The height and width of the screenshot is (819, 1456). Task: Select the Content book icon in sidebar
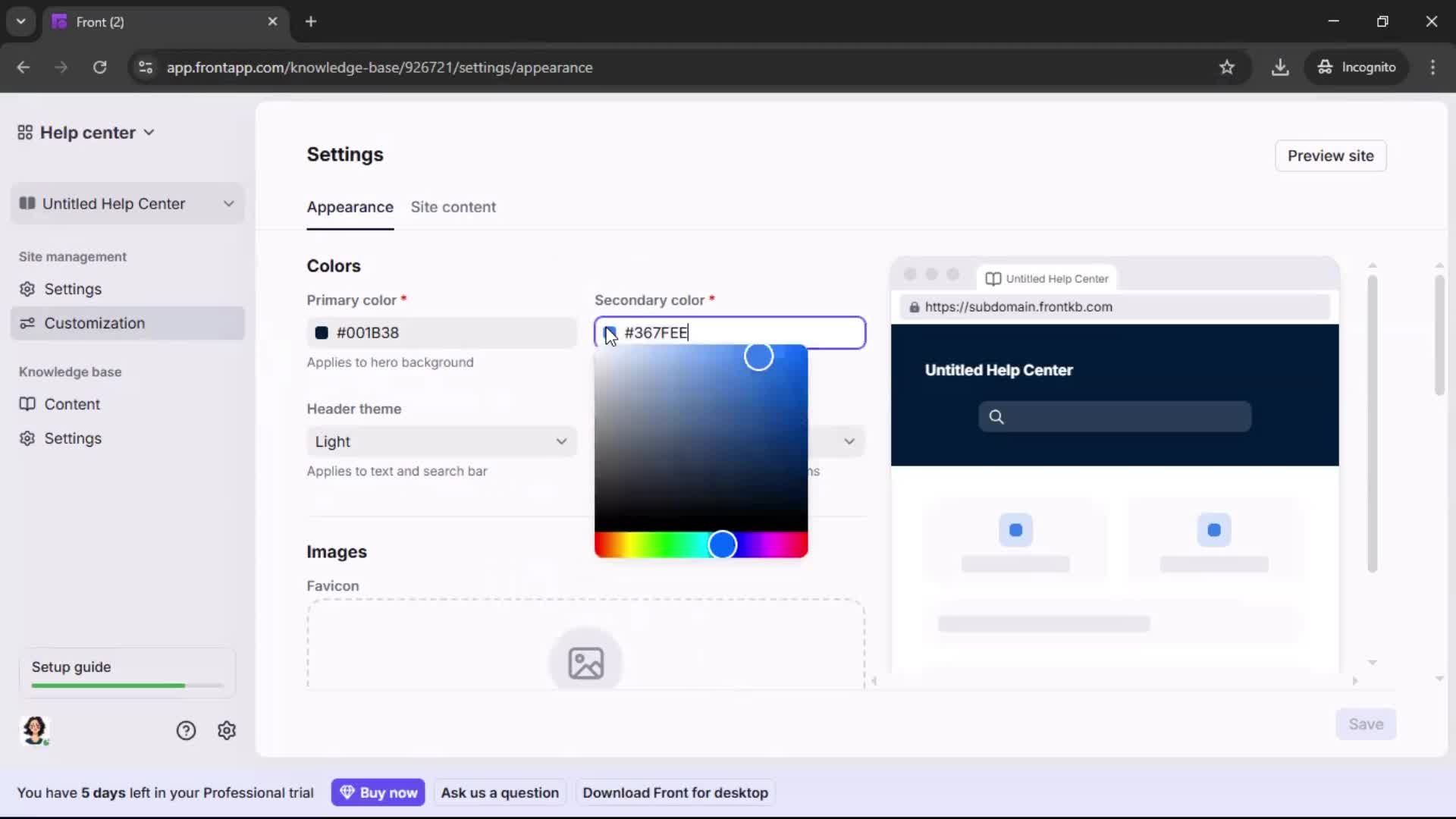pos(27,404)
